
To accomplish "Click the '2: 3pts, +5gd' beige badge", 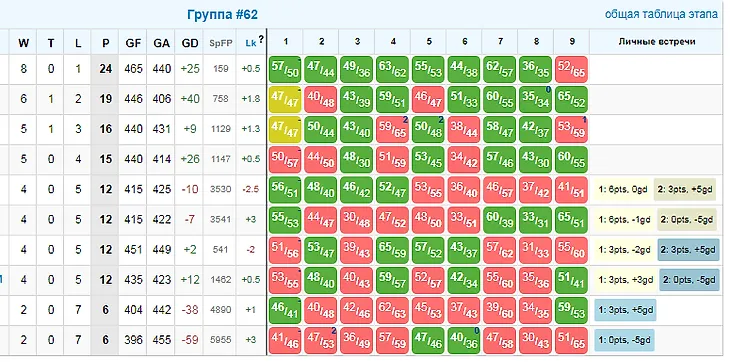I will point(685,189).
